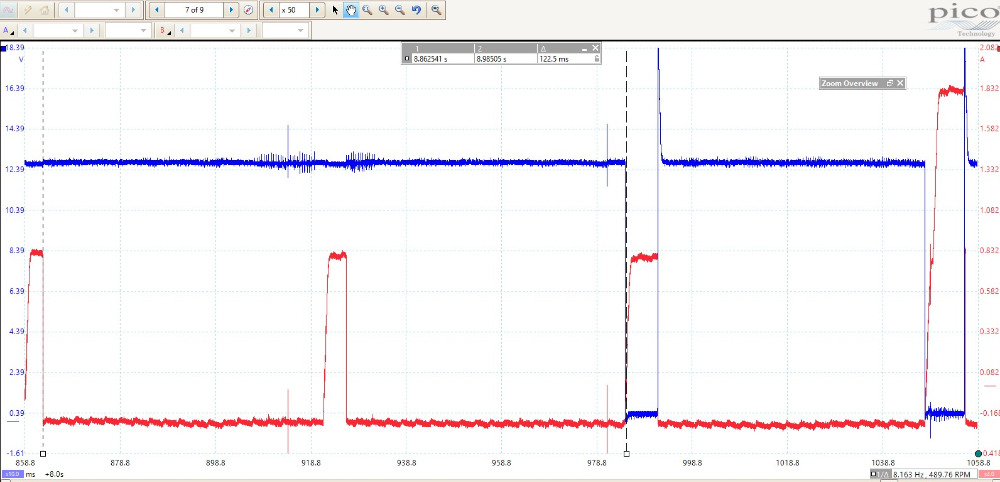Click the zoom in magnifier icon
1000x482 pixels.
point(384,9)
